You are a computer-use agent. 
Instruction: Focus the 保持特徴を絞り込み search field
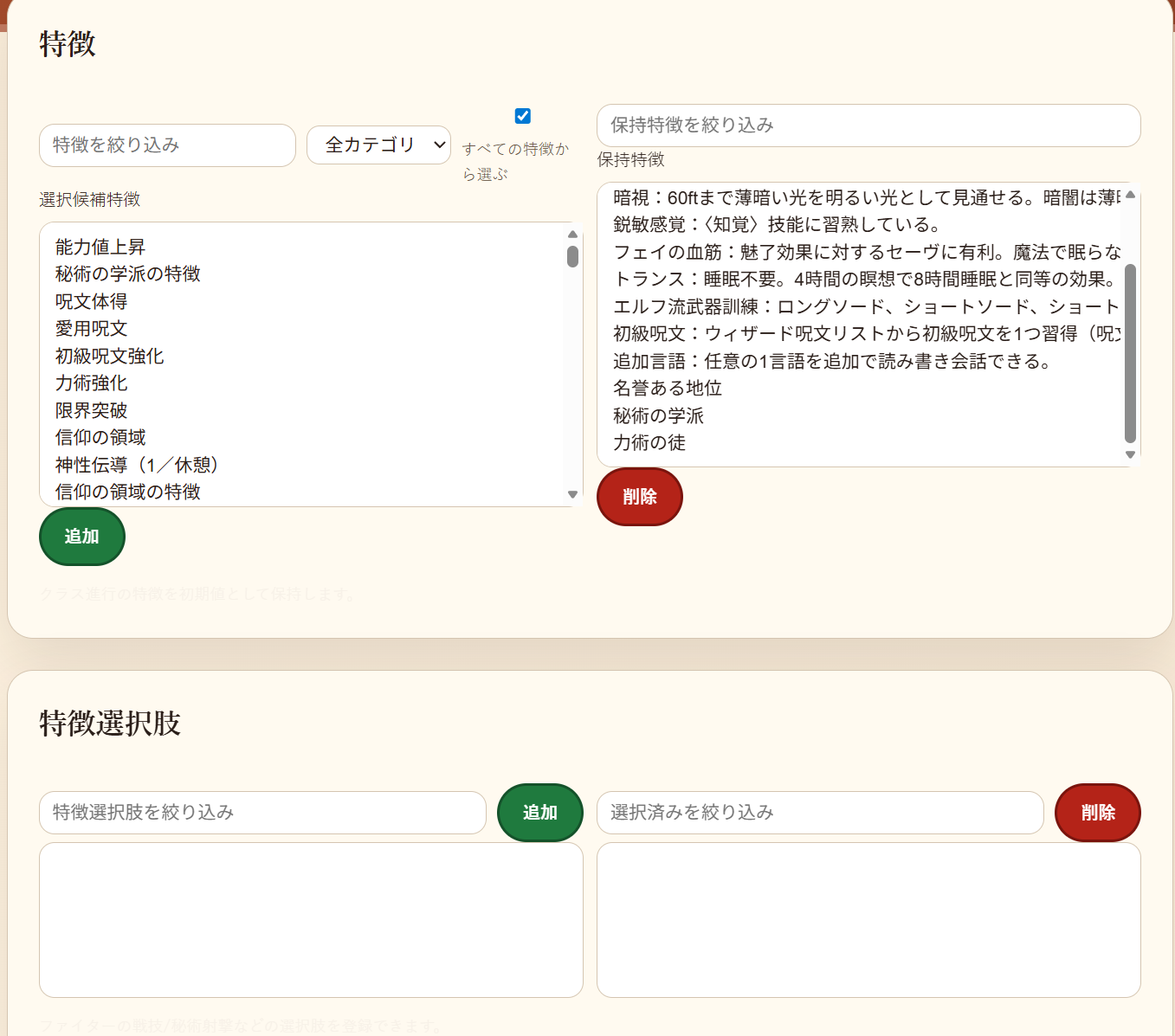tap(868, 125)
